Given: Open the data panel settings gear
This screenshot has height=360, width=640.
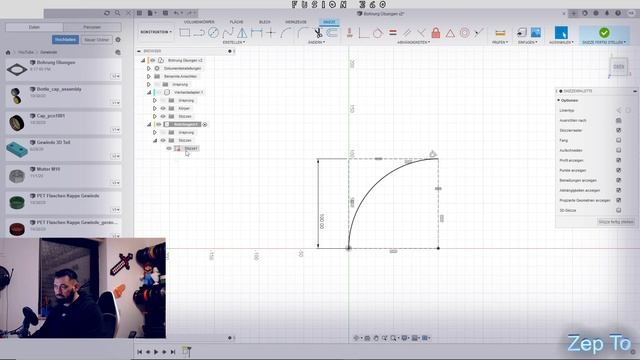Looking at the screenshot, I should [x=118, y=40].
